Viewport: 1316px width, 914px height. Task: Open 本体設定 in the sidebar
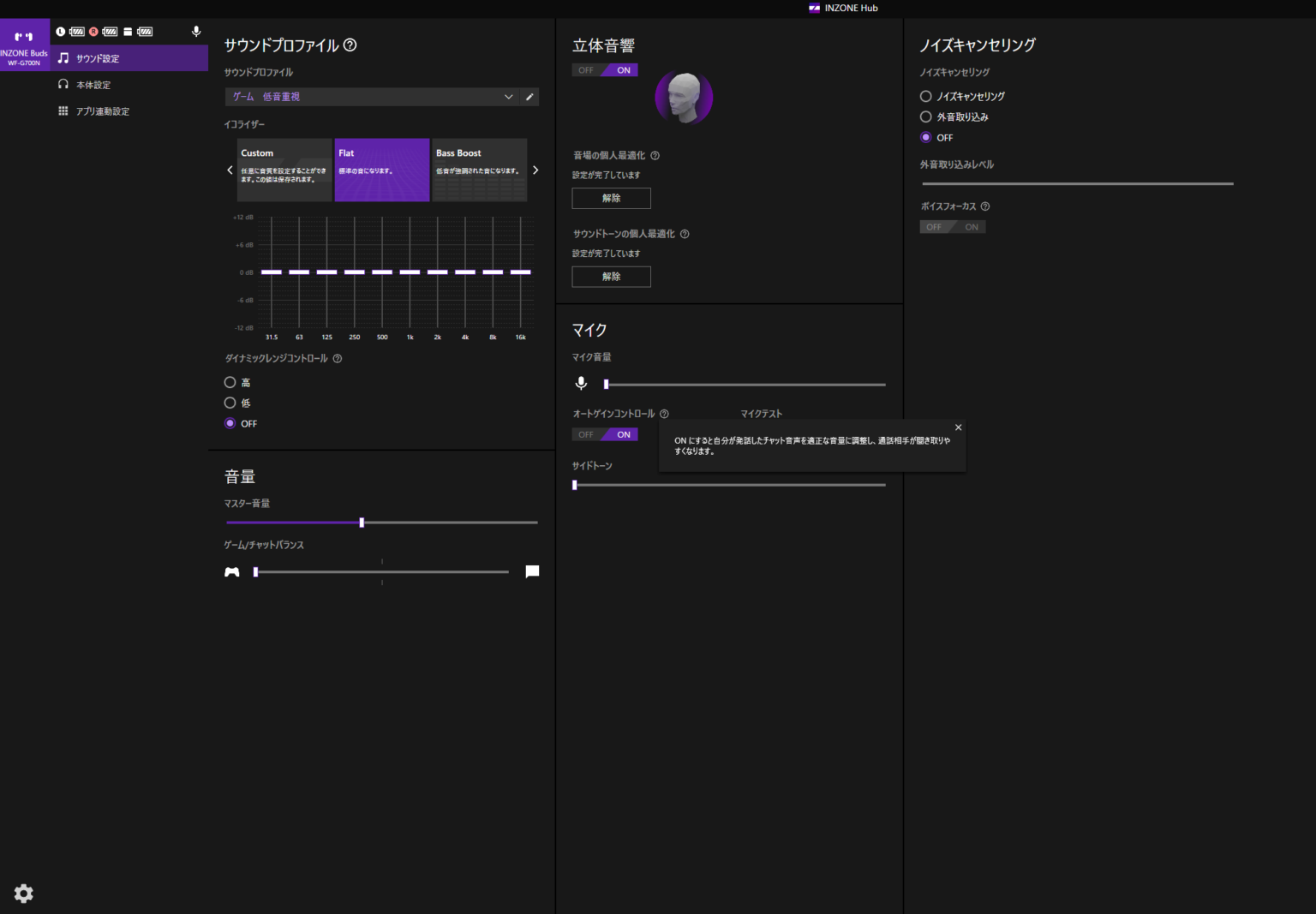[x=93, y=85]
